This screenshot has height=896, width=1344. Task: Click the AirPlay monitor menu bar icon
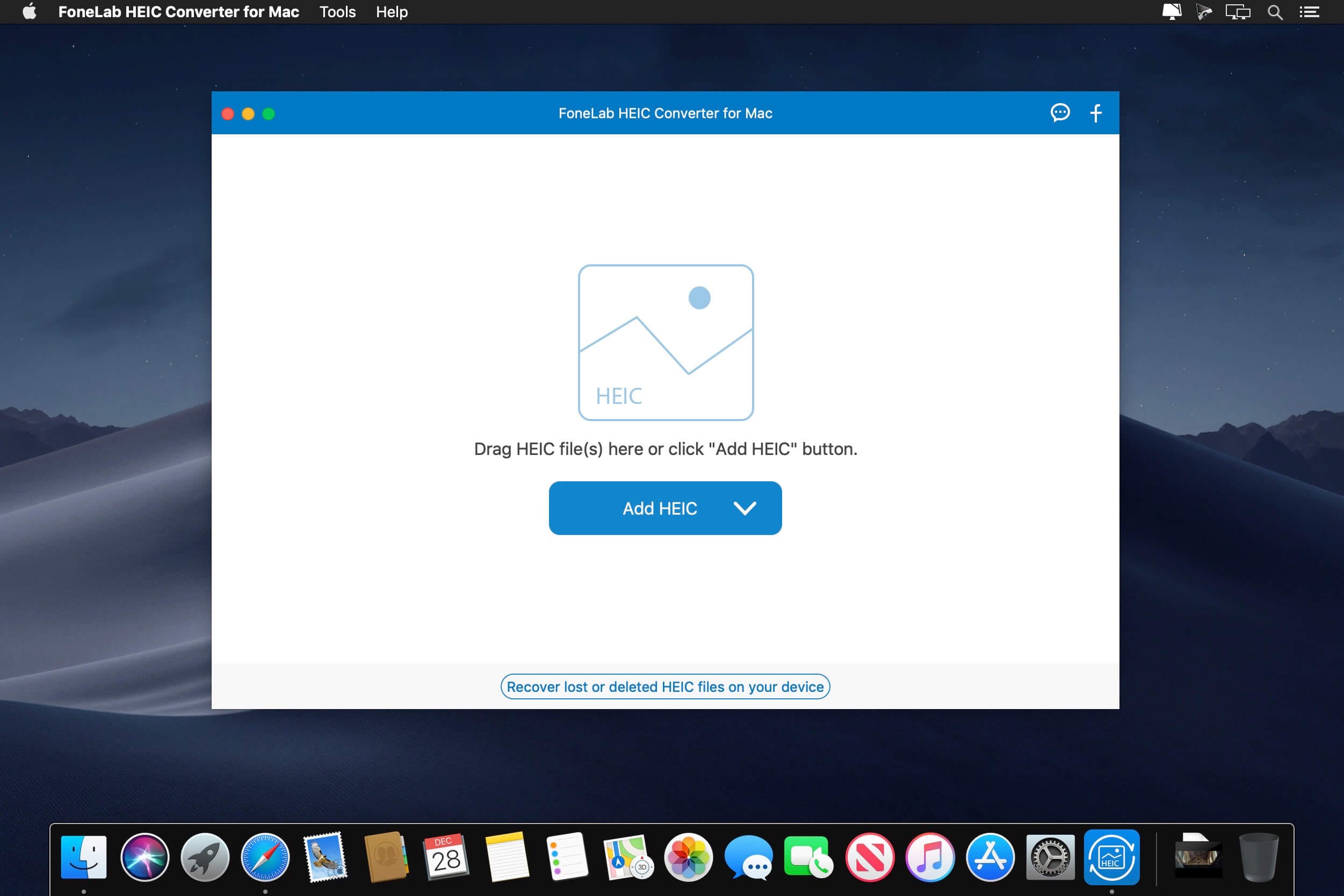point(1172,12)
